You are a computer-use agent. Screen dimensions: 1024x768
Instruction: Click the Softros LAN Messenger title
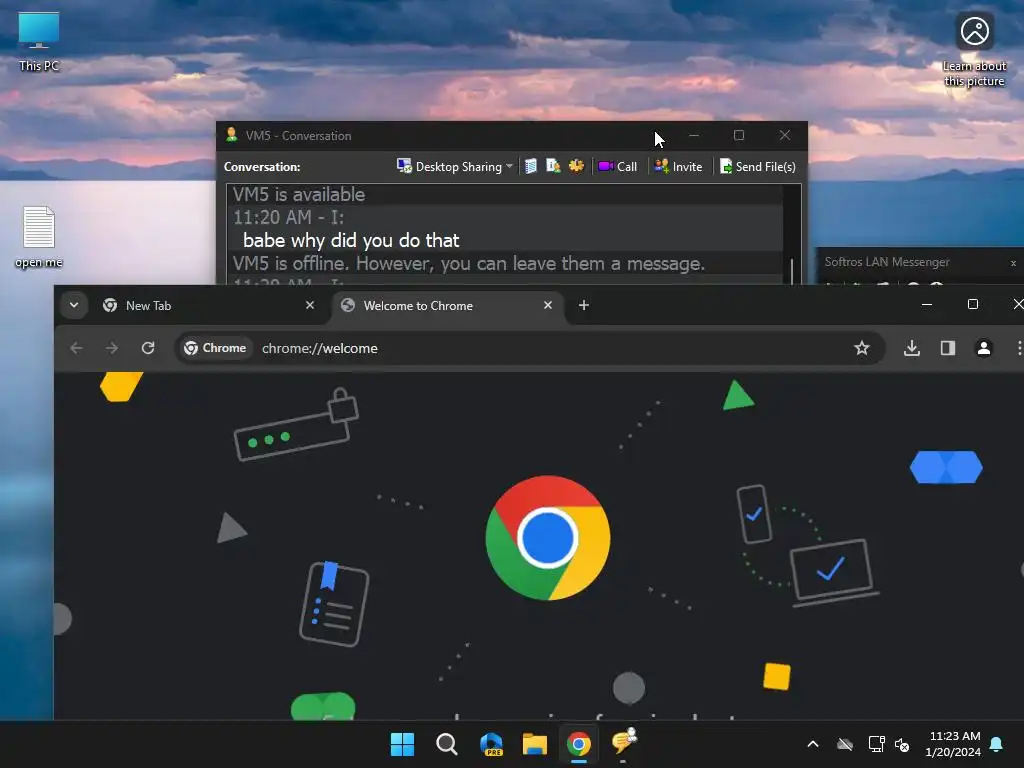(887, 262)
